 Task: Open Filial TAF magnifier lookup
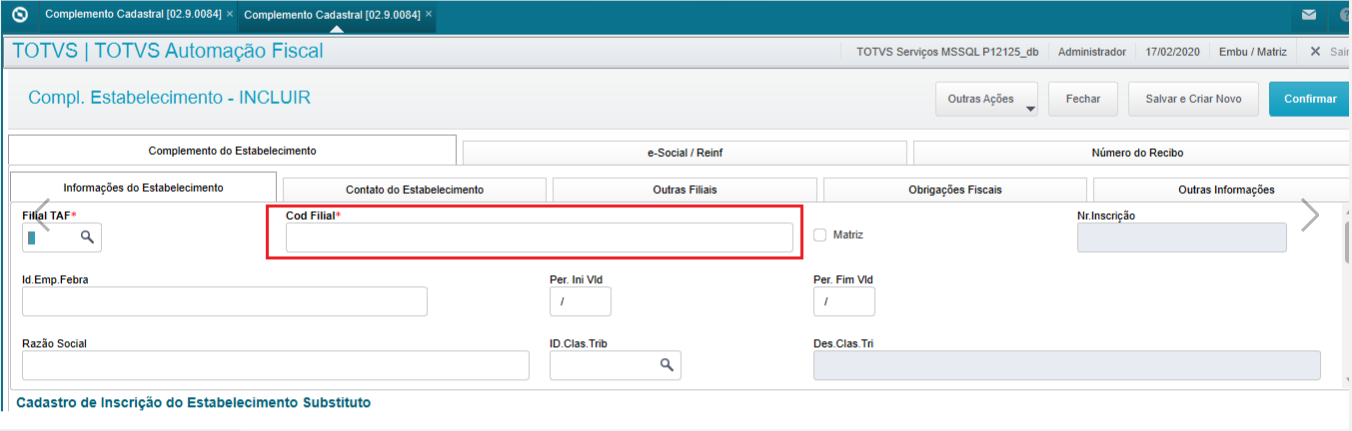(x=87, y=237)
